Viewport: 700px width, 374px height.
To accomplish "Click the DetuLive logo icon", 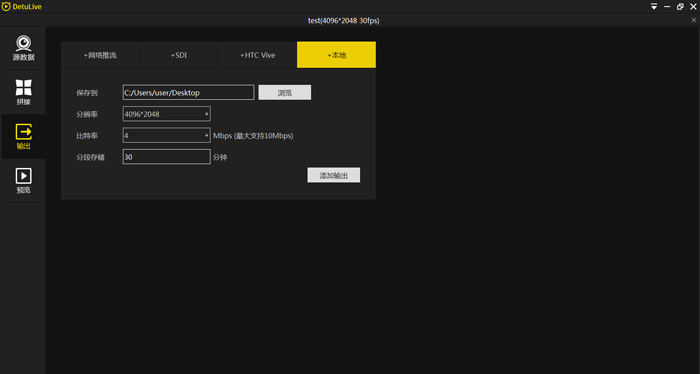I will click(x=6, y=7).
